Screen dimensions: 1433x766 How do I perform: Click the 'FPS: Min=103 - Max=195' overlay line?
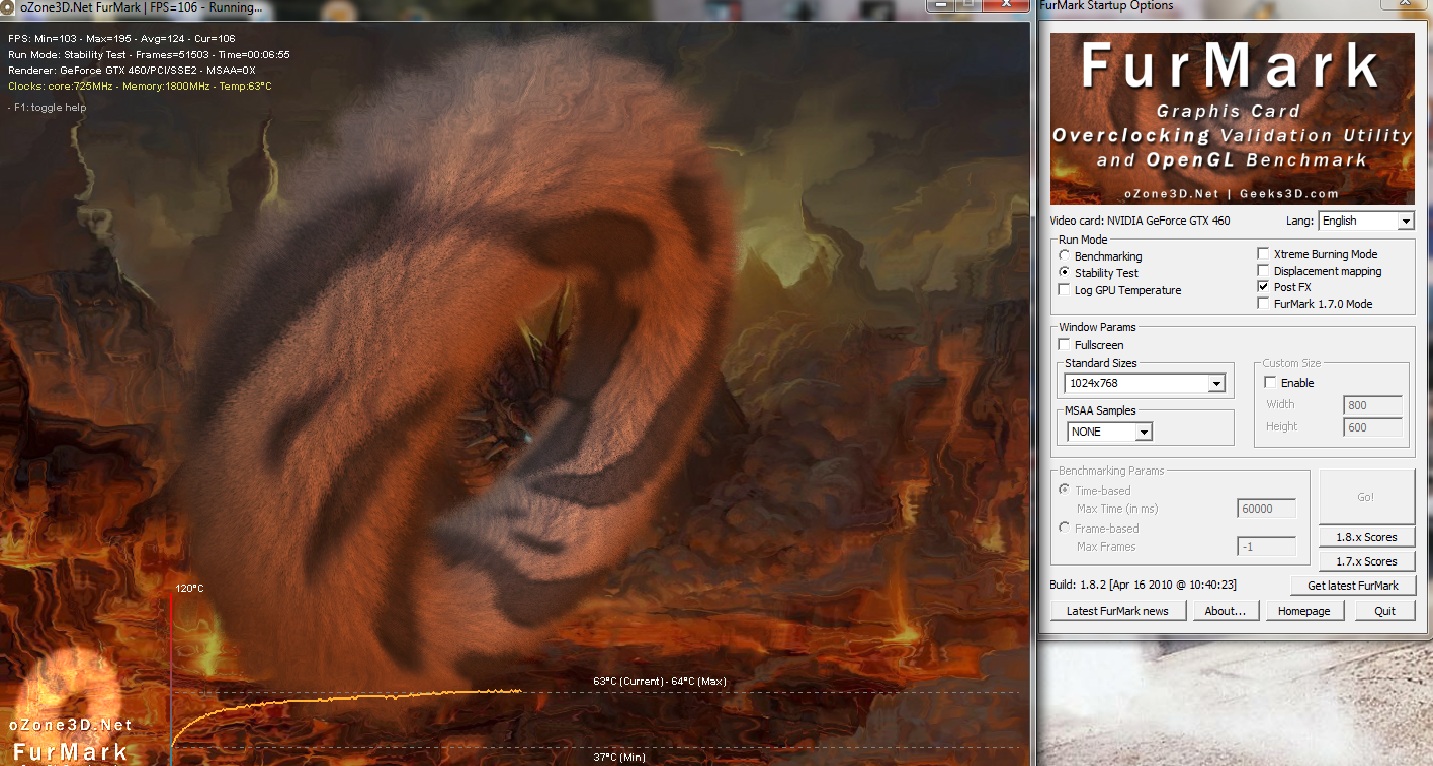[124, 37]
